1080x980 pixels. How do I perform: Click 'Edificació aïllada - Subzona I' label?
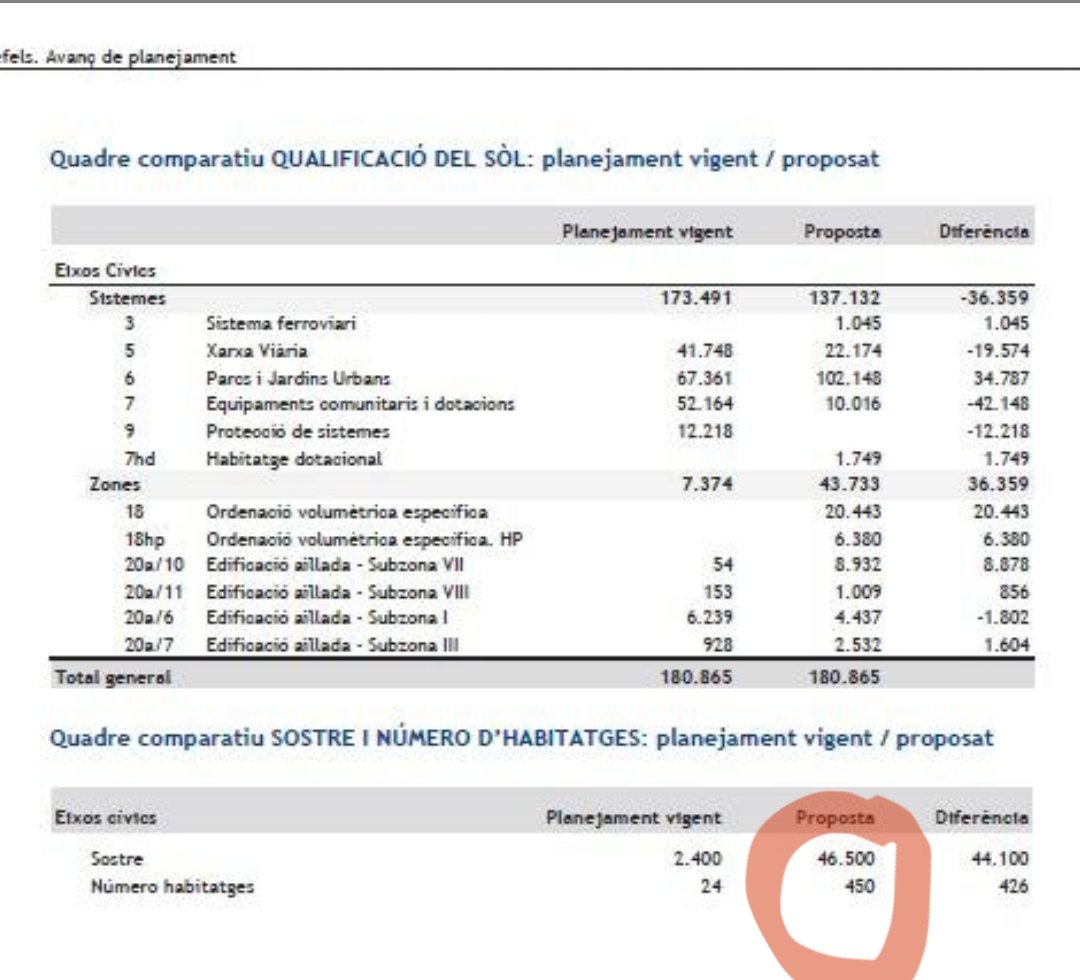tap(326, 618)
